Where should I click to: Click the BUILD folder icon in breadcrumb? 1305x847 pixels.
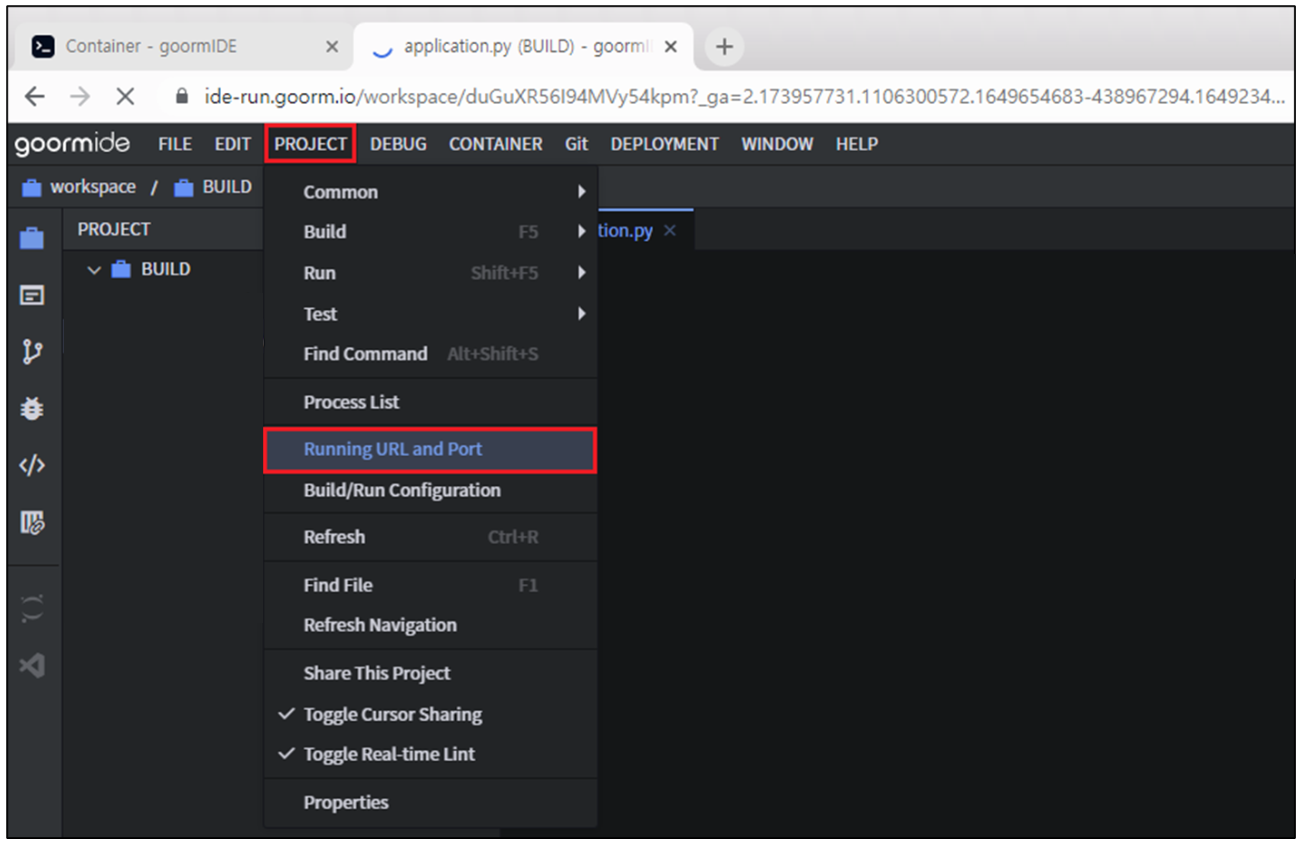184,188
